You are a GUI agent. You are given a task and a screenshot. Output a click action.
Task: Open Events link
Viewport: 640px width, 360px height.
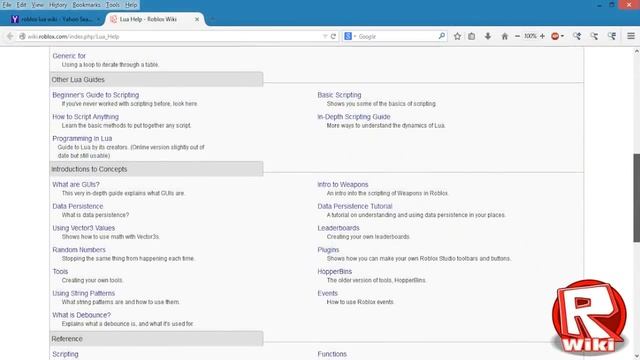327,293
